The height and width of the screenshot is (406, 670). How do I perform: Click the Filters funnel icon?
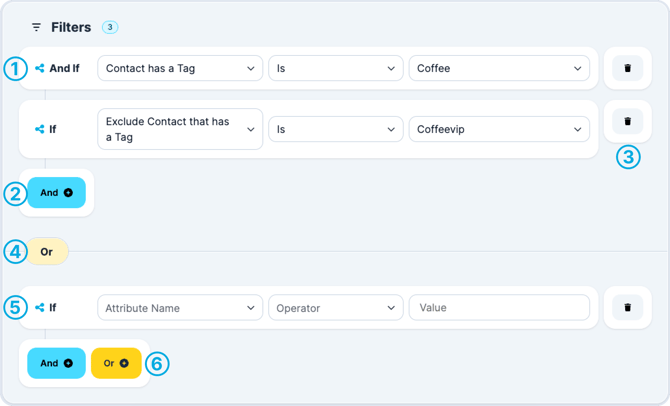(x=37, y=27)
